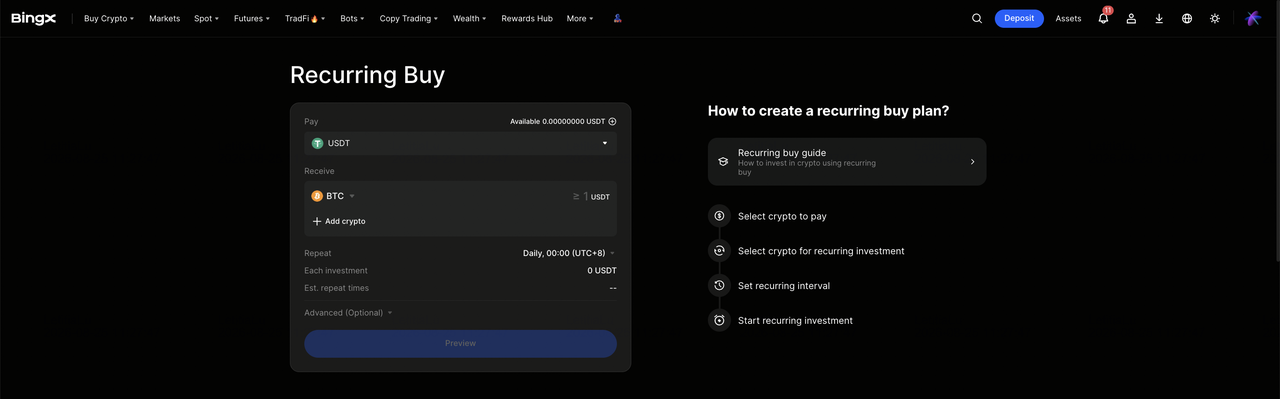
Task: Open notifications bell icon
Action: point(1104,18)
